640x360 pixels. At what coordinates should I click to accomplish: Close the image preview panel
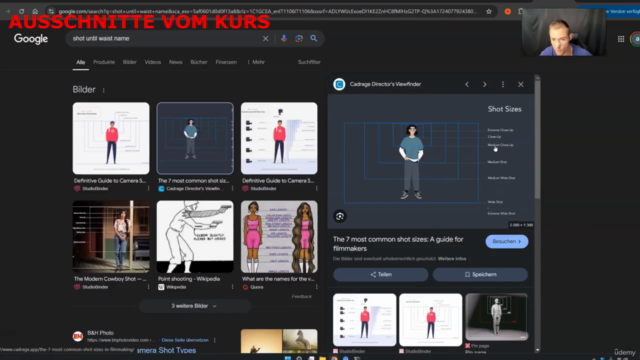coord(521,84)
